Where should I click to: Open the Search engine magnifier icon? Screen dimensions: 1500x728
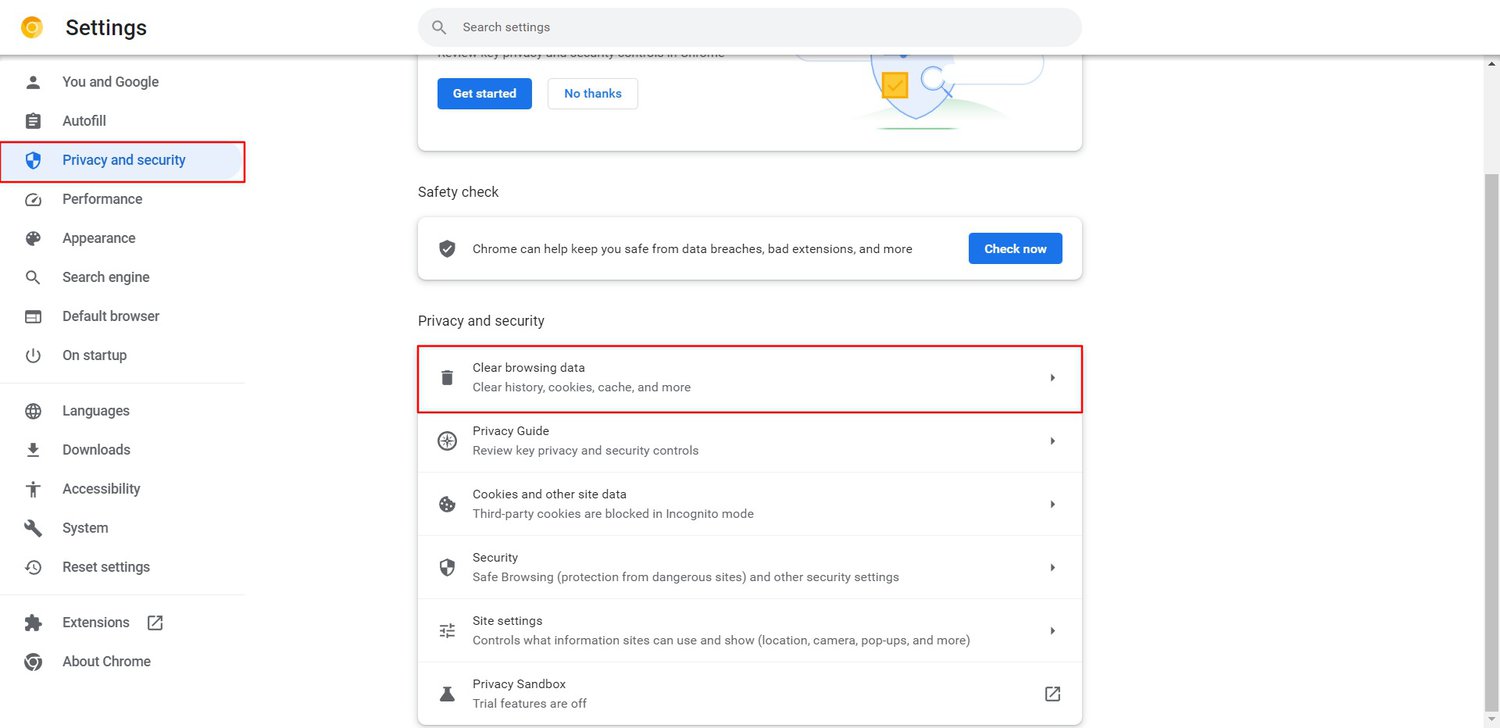pyautogui.click(x=33, y=277)
